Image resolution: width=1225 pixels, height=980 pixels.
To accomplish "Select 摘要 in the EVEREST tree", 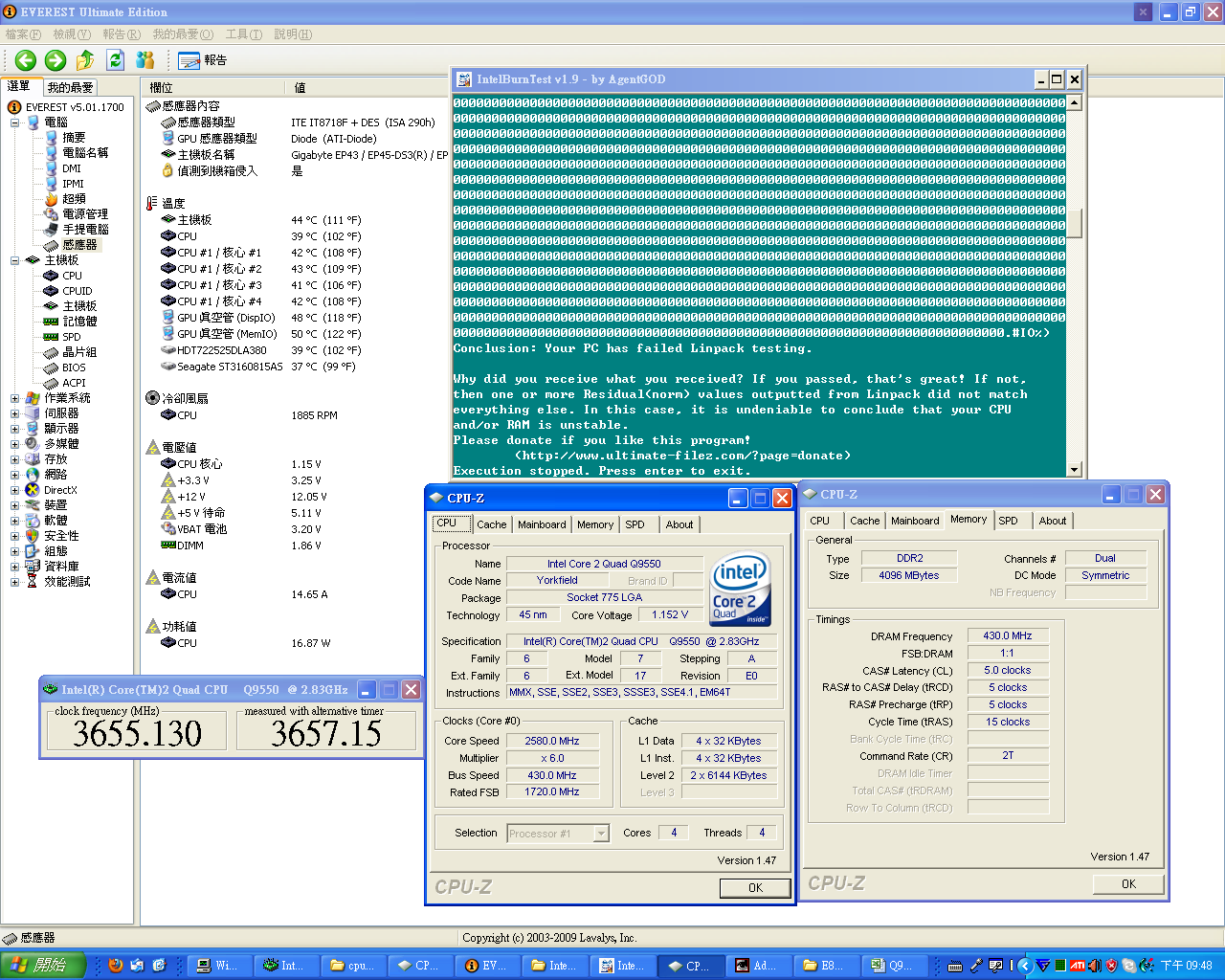I will (x=74, y=138).
